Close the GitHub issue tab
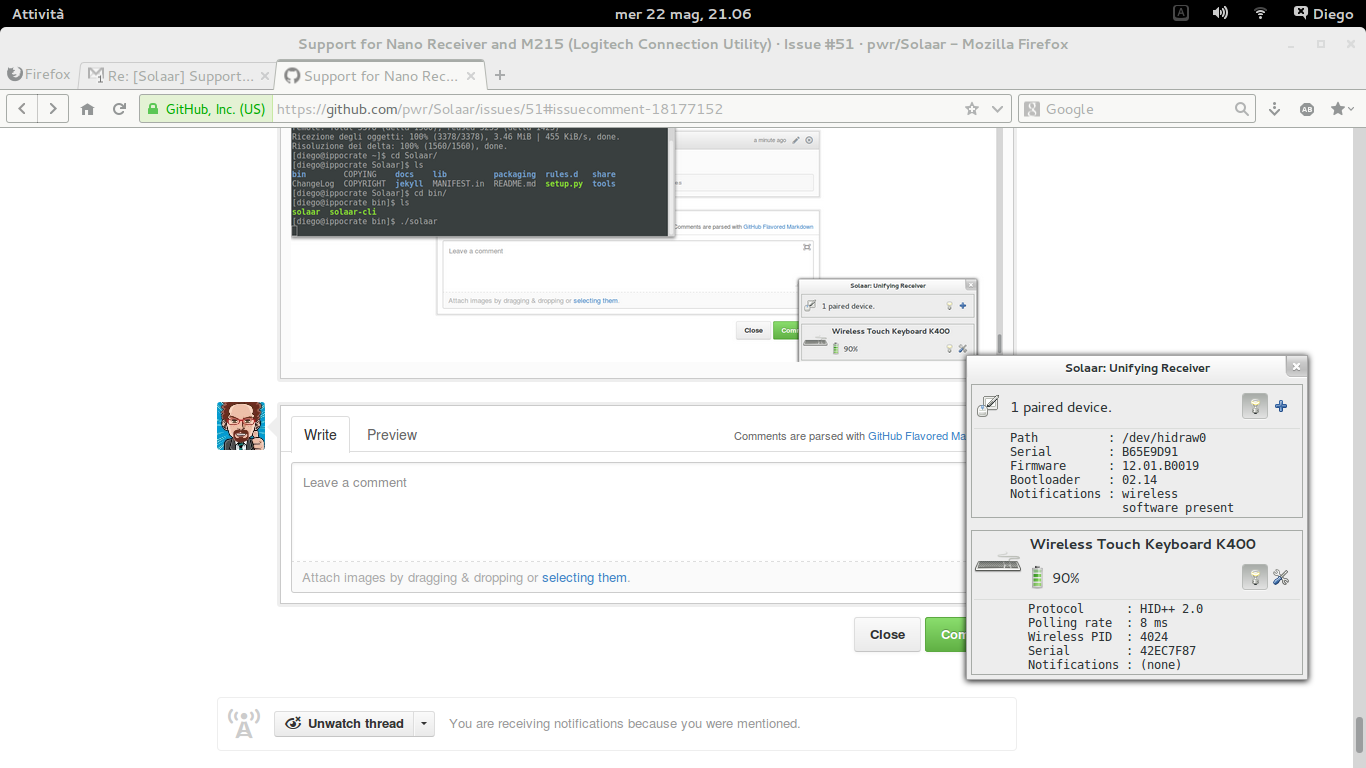 [472, 76]
